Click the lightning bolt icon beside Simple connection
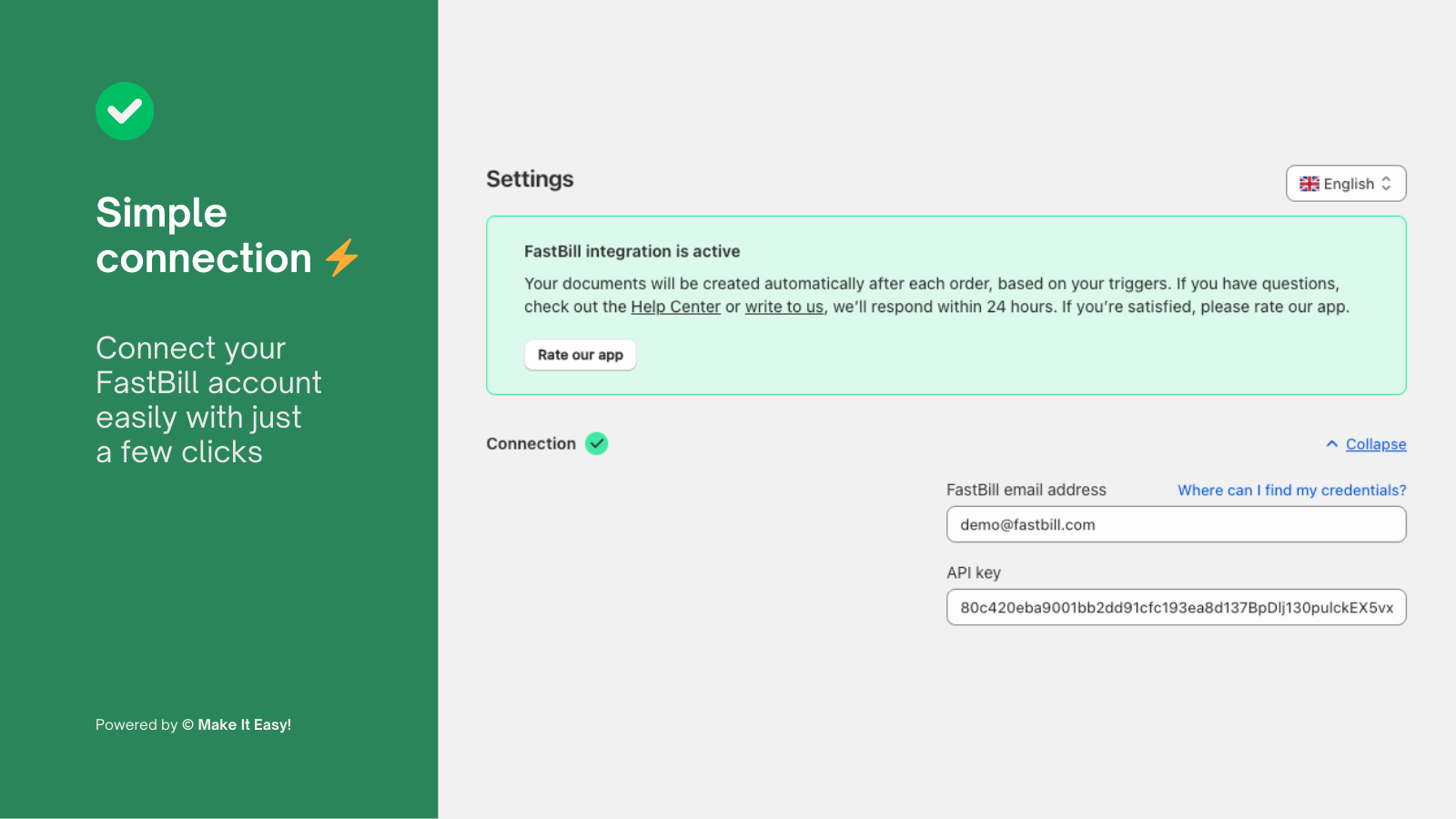 pos(341,258)
